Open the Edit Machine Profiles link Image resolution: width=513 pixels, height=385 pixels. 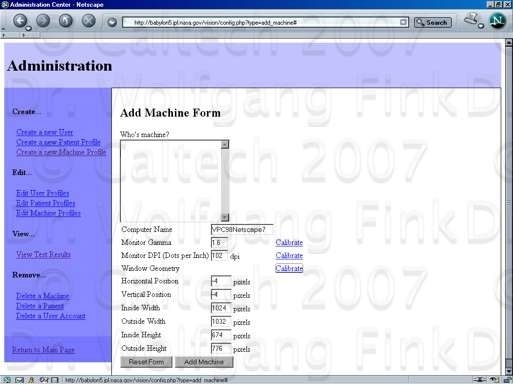point(48,213)
